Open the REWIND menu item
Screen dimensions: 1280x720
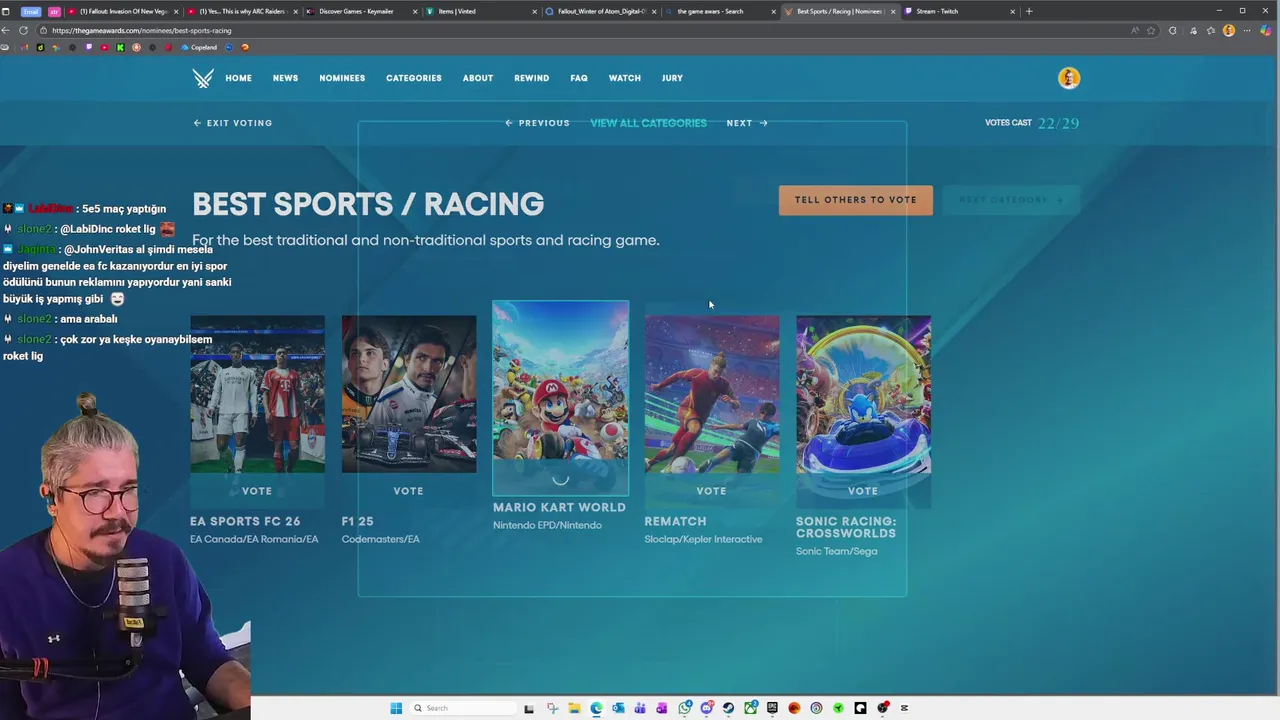(532, 78)
